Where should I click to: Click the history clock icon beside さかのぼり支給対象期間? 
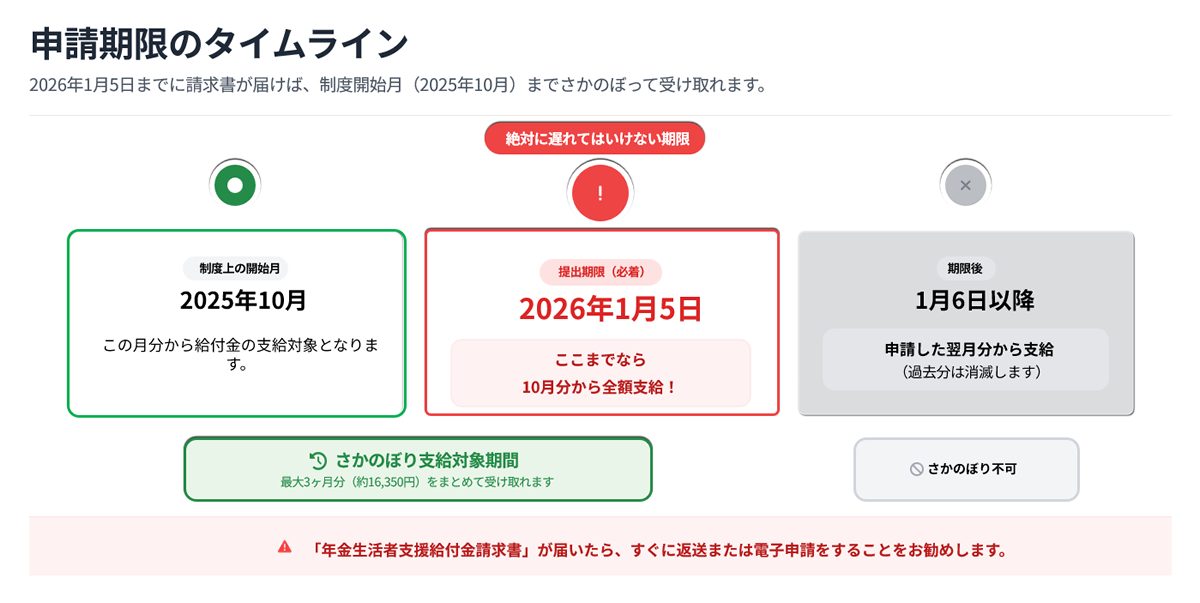(318, 460)
